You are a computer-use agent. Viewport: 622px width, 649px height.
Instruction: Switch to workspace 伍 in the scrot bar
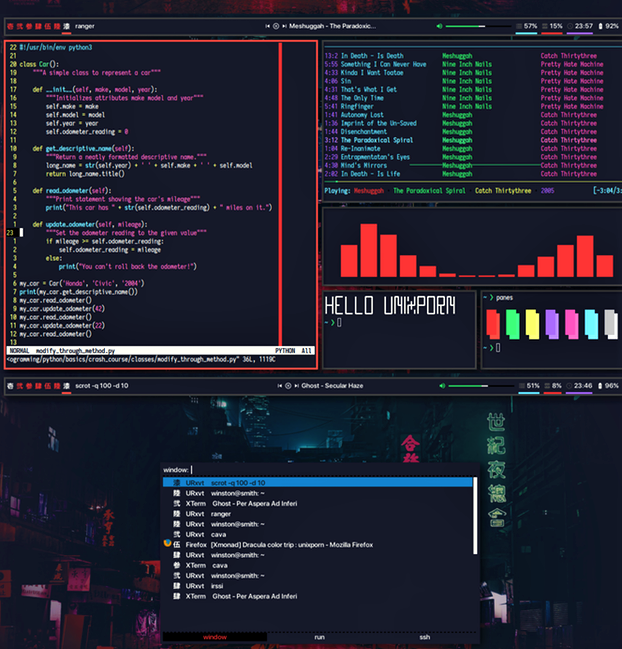pyautogui.click(x=48, y=386)
